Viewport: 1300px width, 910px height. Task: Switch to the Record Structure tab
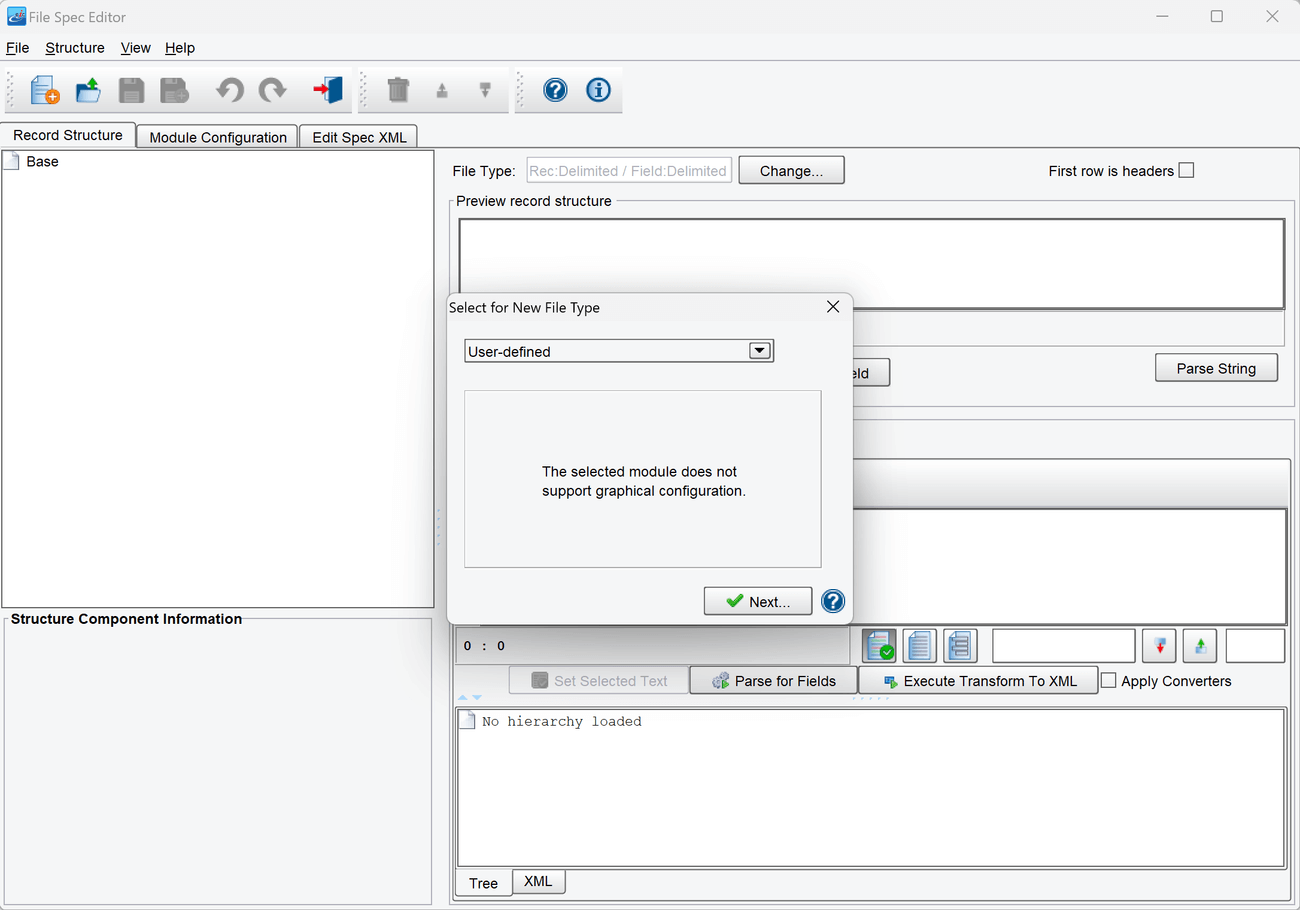[x=68, y=135]
